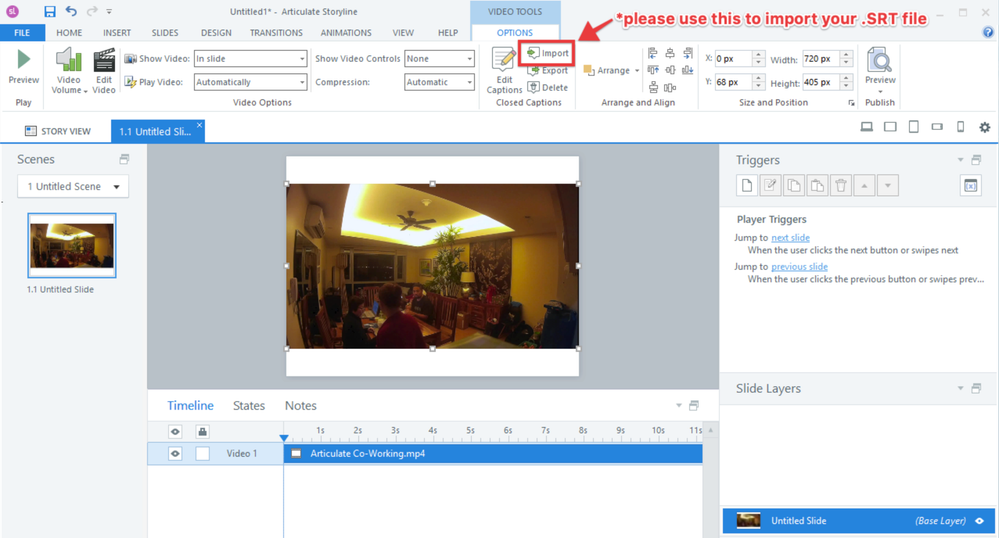This screenshot has height=538, width=999.
Task: Switch to phone portrait preview
Action: pos(961,127)
